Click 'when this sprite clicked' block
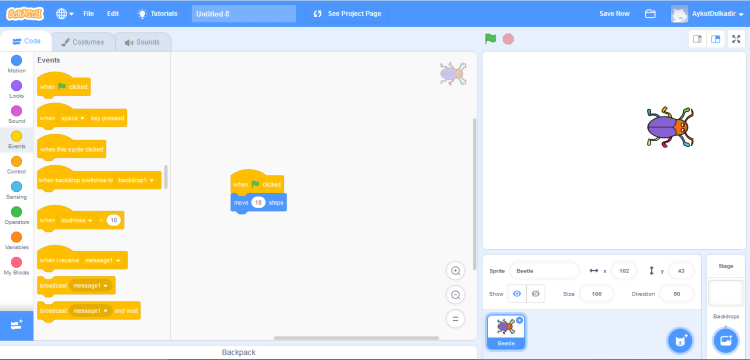Viewport: 750px width, 360px height. (x=71, y=148)
